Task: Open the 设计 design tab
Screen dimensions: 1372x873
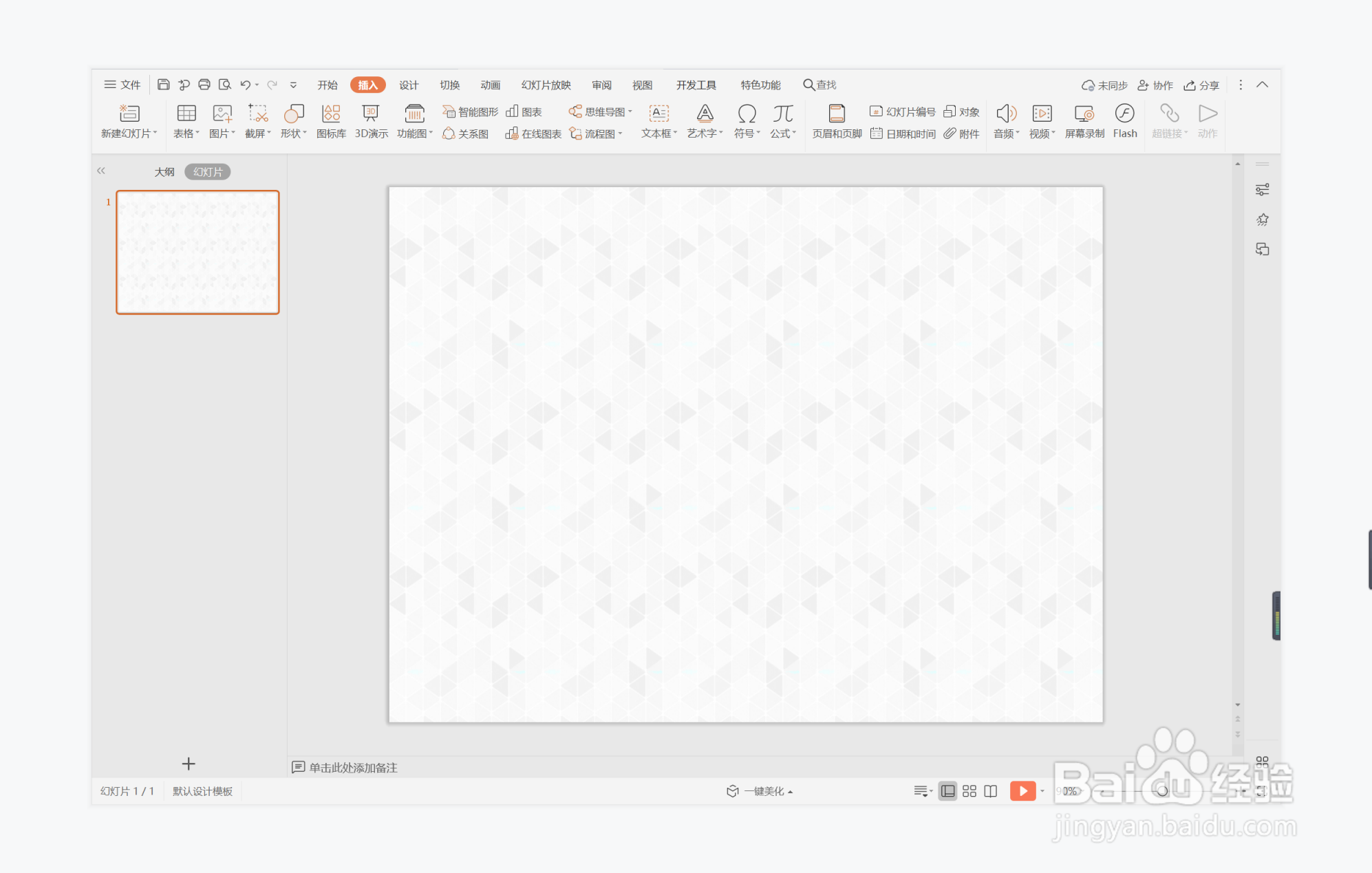Action: pos(409,85)
